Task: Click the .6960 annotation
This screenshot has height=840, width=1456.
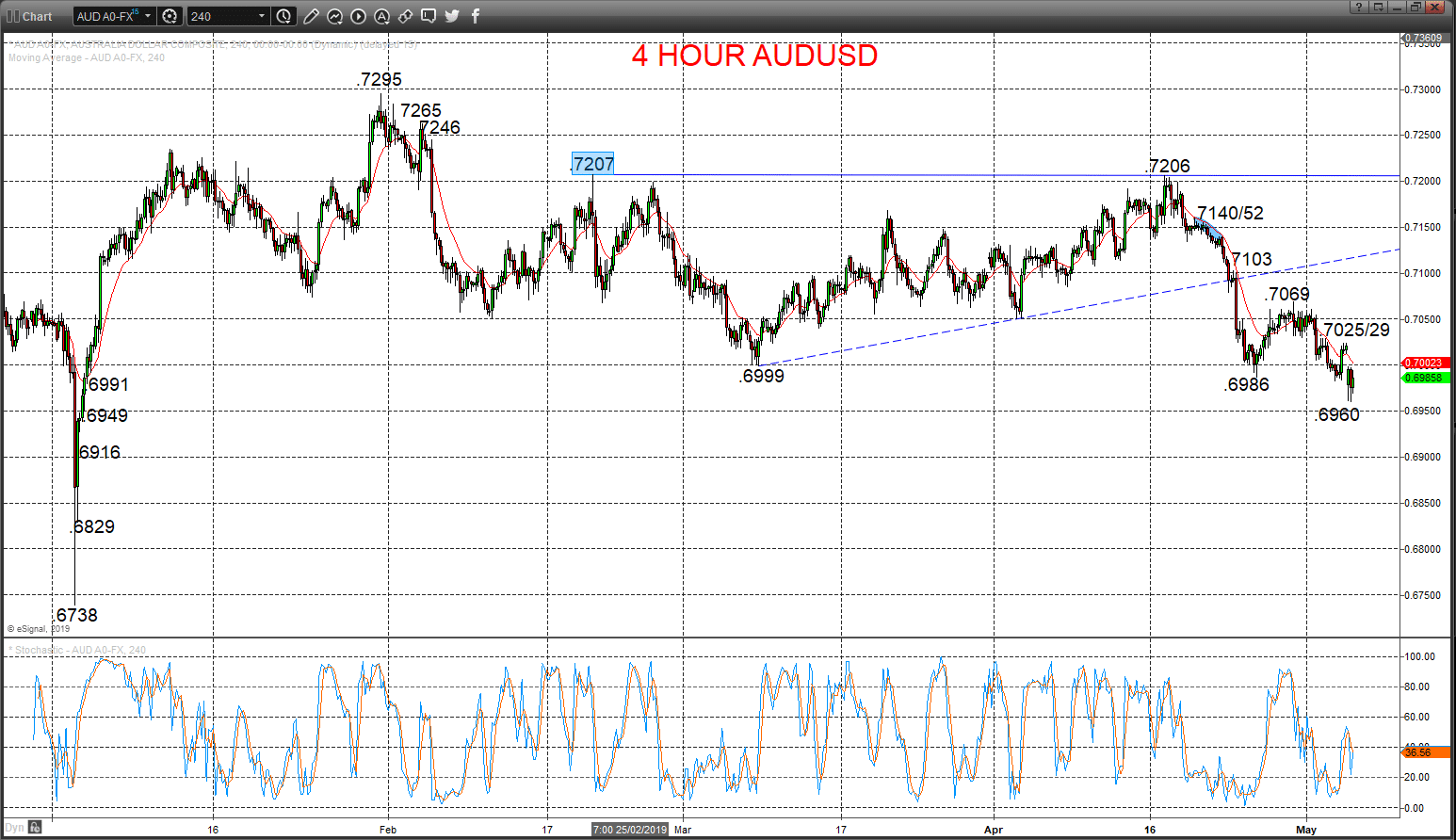Action: [1337, 415]
